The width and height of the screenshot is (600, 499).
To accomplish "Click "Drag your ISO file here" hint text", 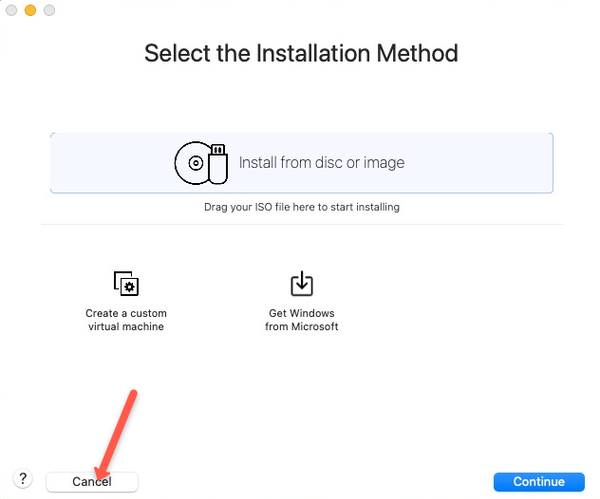I will (302, 207).
